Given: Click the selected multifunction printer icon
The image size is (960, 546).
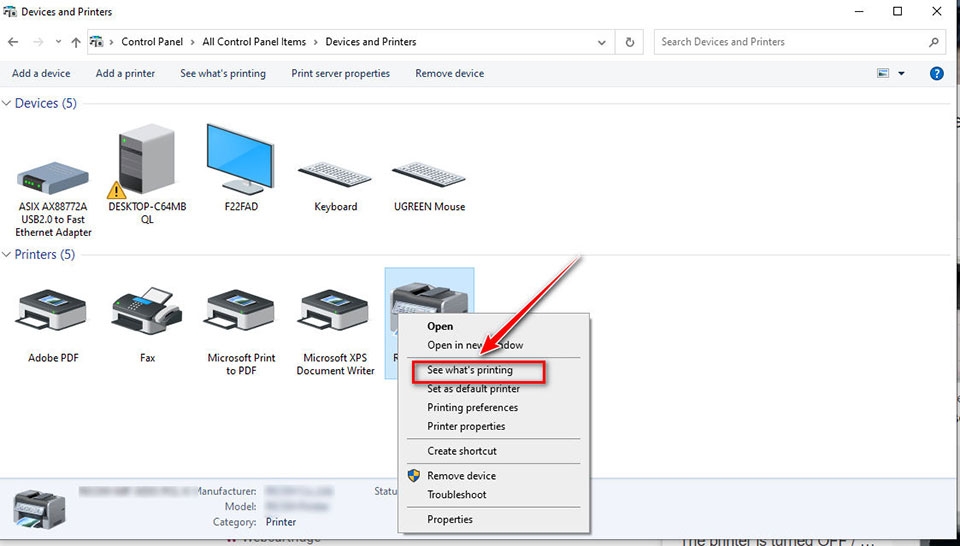Looking at the screenshot, I should pos(429,299).
